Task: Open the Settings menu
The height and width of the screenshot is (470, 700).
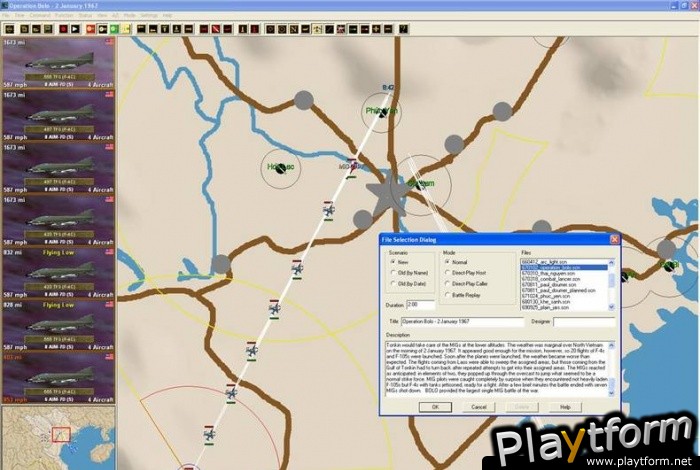Action: [148, 16]
